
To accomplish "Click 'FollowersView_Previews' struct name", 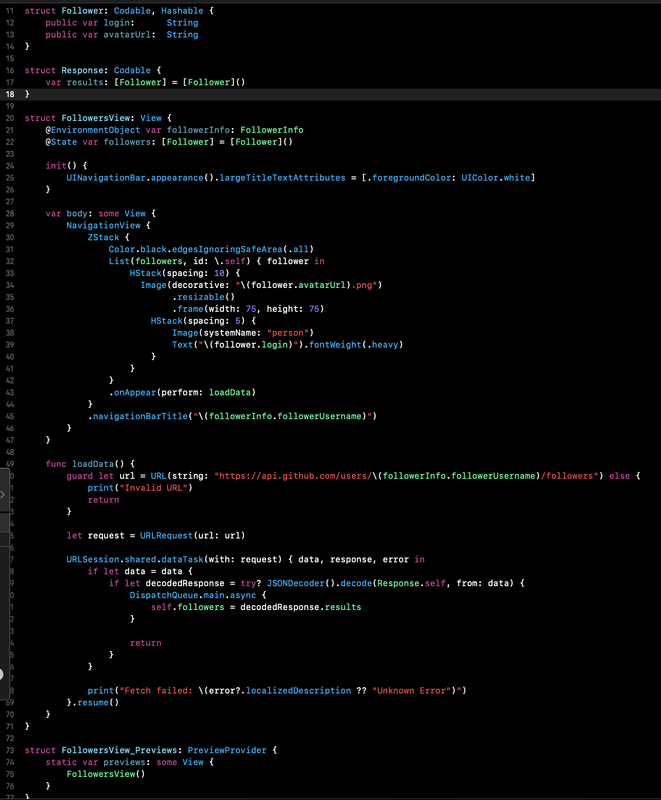I will click(x=119, y=750).
